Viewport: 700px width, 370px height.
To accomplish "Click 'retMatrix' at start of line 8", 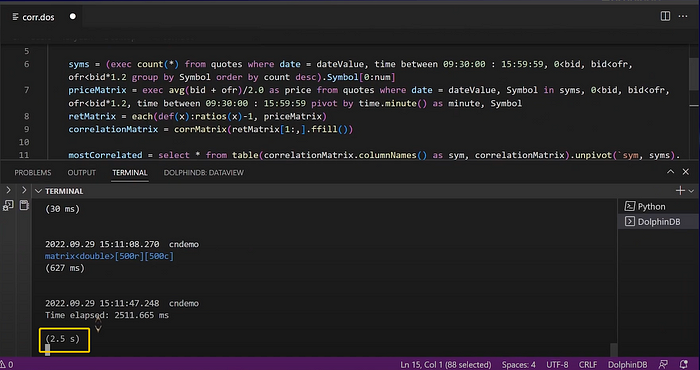I will (92, 116).
